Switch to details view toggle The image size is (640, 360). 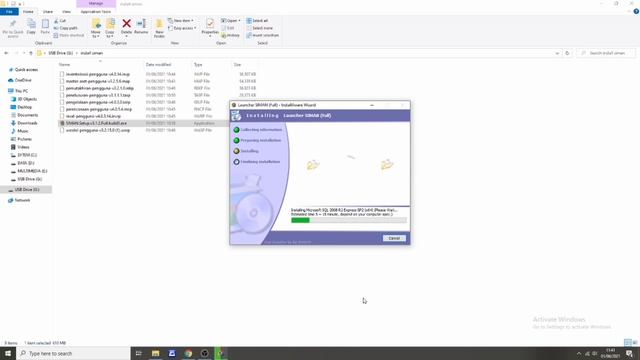coord(628,342)
